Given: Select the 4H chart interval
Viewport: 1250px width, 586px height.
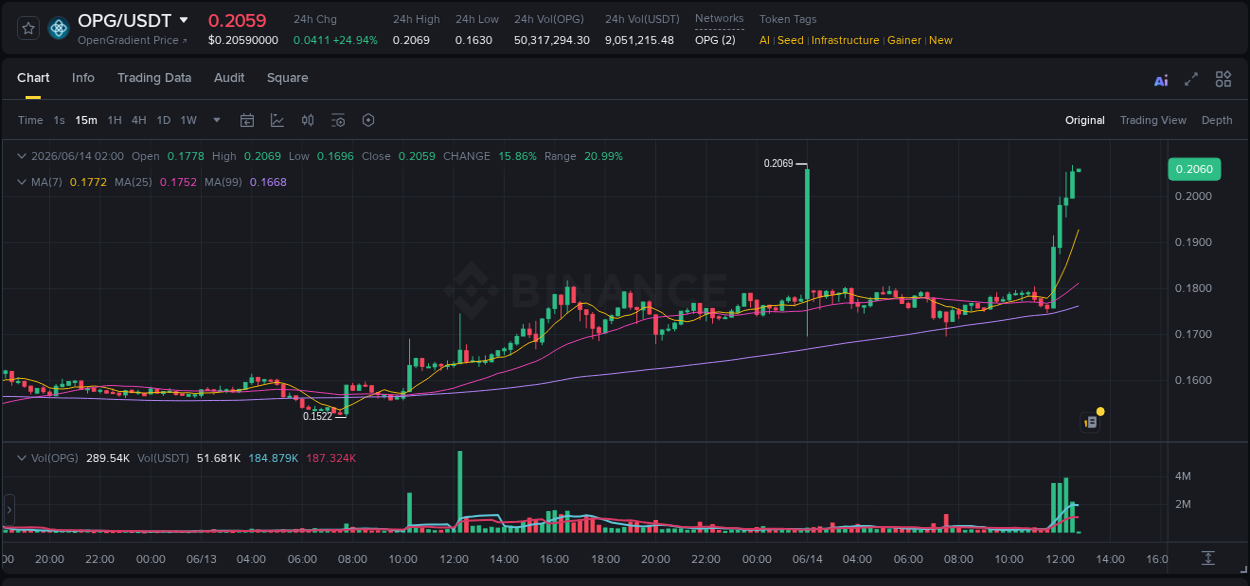Looking at the screenshot, I should pyautogui.click(x=139, y=120).
